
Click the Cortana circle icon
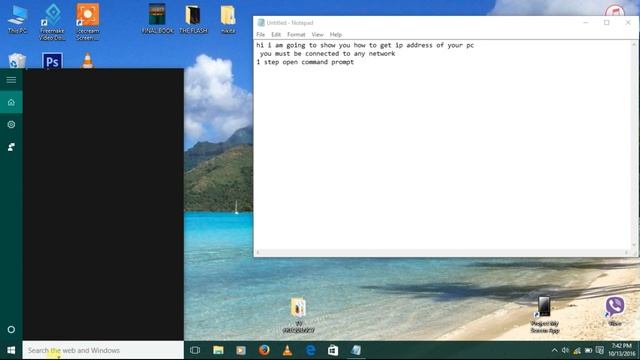point(11,329)
